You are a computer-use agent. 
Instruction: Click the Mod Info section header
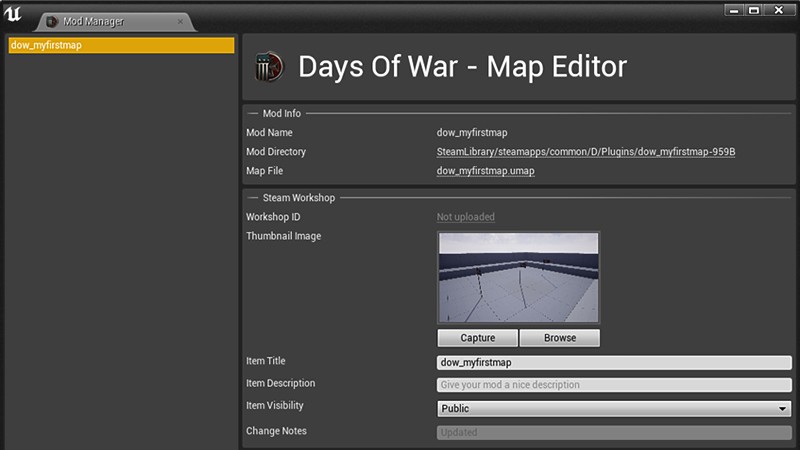tap(282, 113)
